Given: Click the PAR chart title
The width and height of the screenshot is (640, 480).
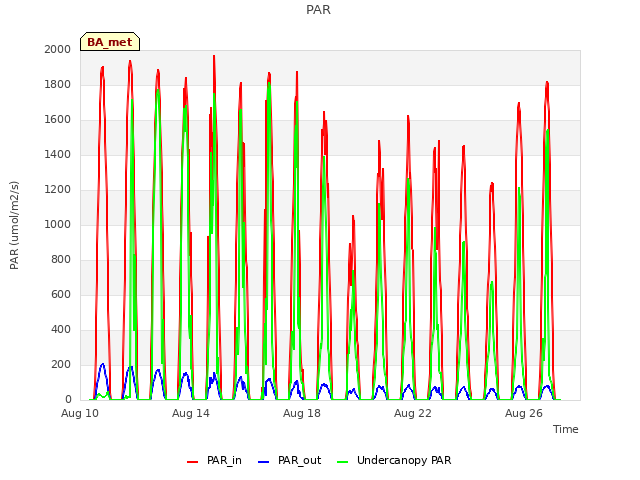Looking at the screenshot, I should point(318,9).
